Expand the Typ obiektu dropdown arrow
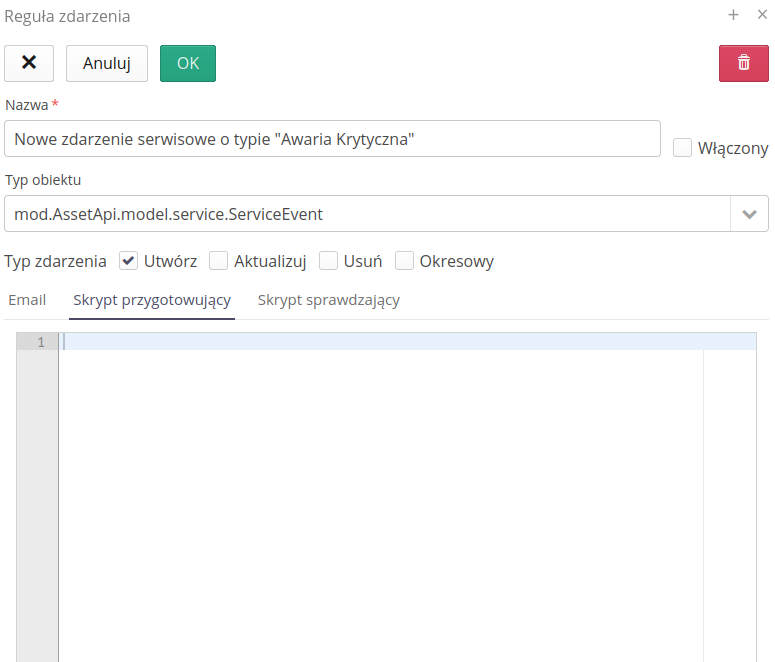The image size is (775, 662). (749, 214)
